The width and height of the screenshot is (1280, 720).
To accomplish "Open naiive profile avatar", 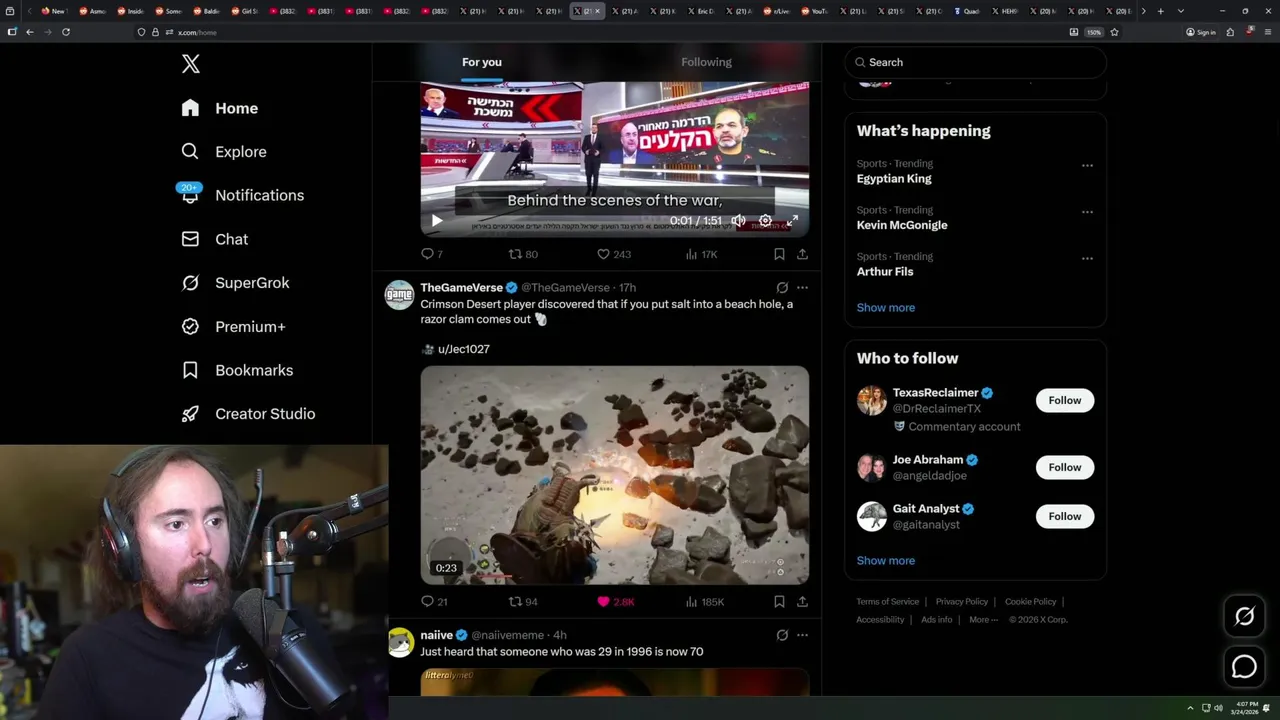I will 400,642.
